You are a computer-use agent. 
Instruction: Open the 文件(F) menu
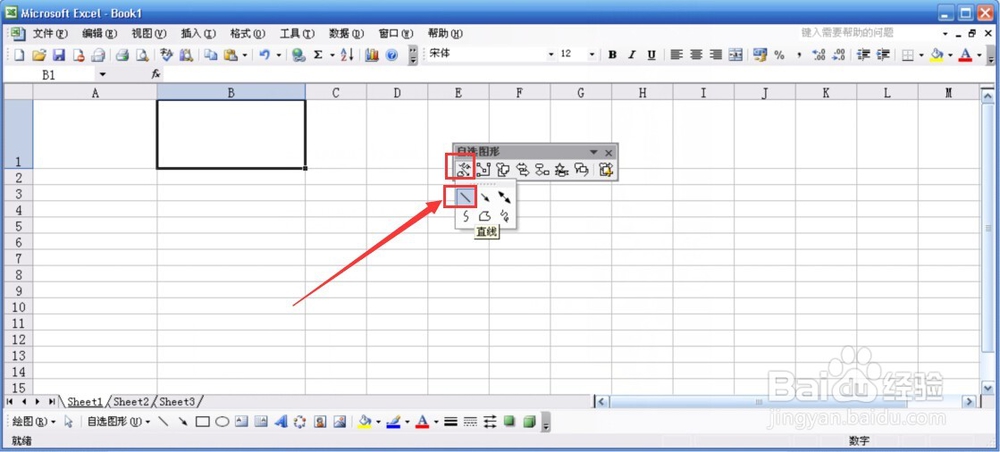(50, 33)
